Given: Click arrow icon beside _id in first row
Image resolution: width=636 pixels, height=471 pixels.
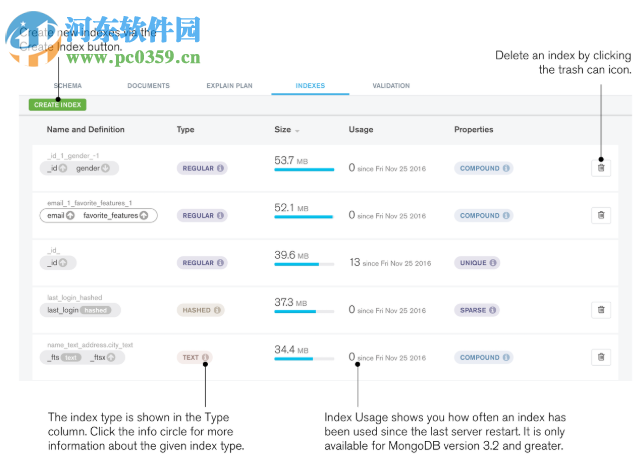Looking at the screenshot, I should [x=63, y=168].
